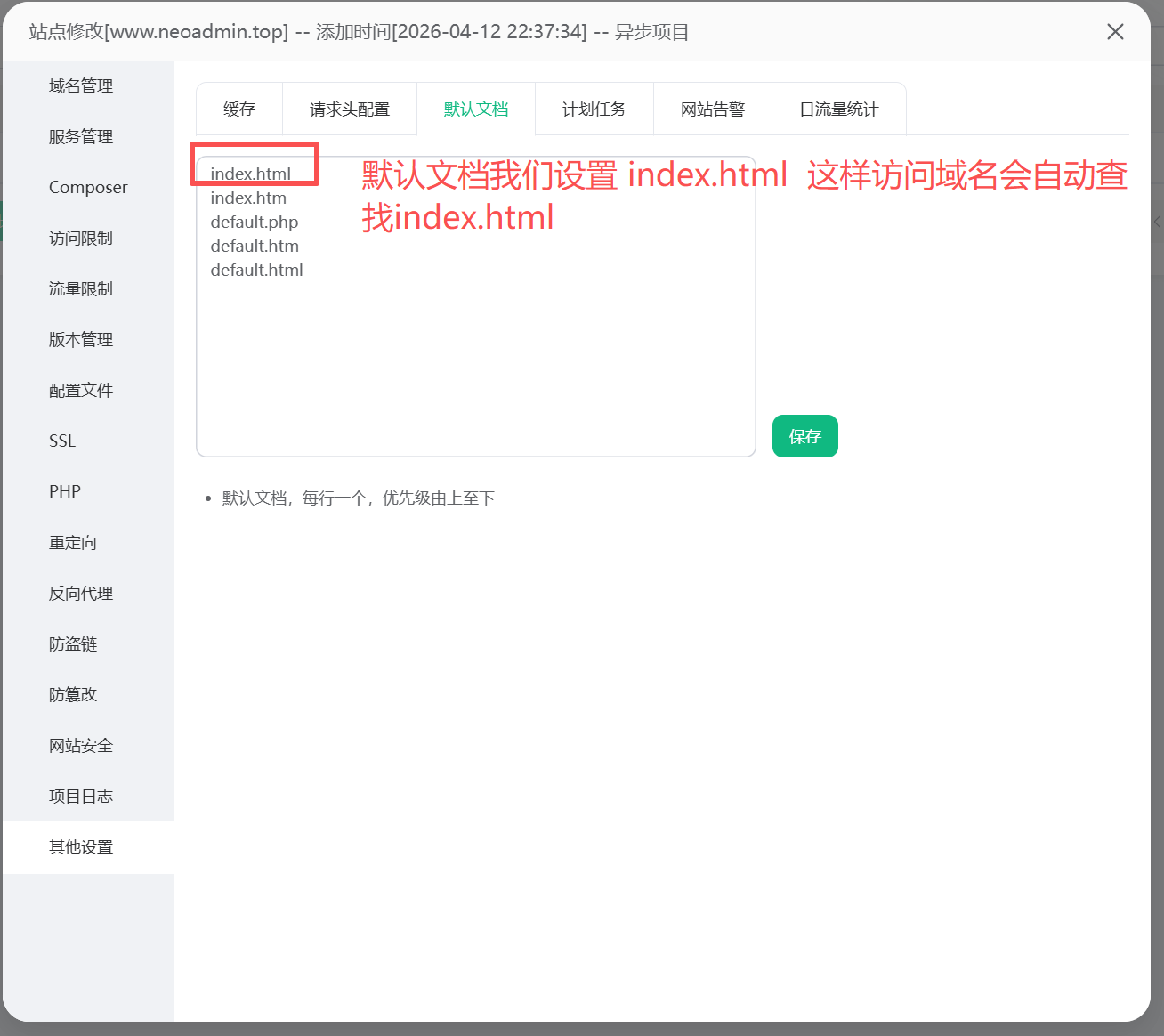Image resolution: width=1164 pixels, height=1036 pixels.
Task: View the 日流量统计 tab
Action: click(838, 109)
